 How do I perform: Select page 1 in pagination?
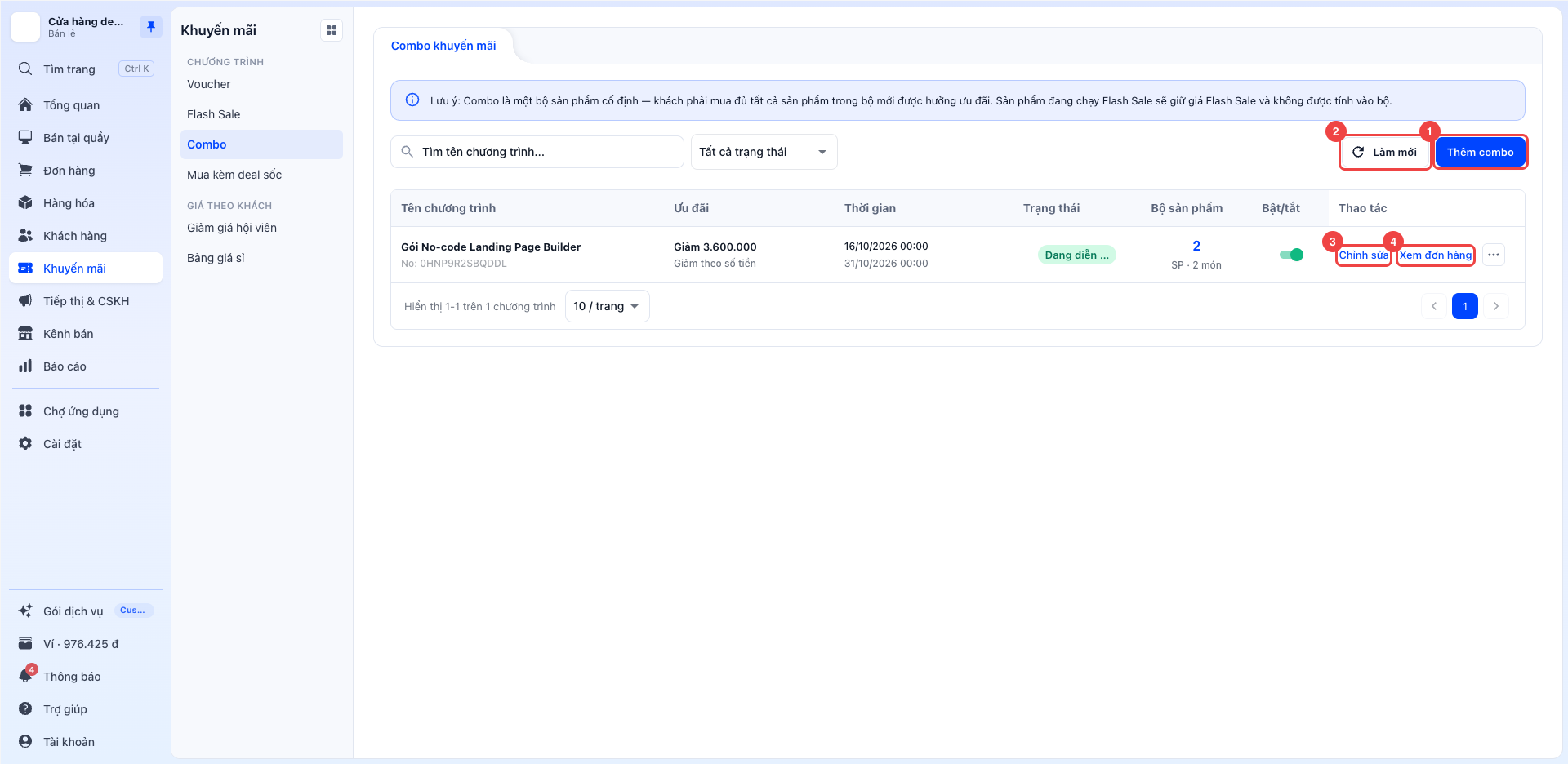(x=1465, y=306)
